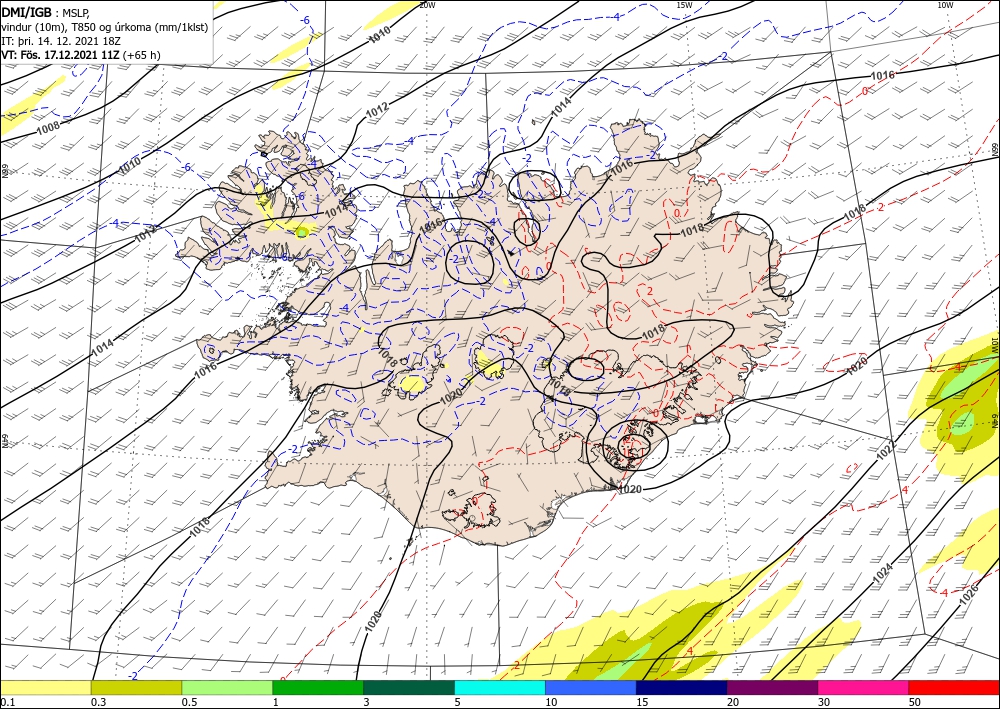This screenshot has width=1000, height=709.
Task: Click the "0.3" legend scale value
Action: pyautogui.click(x=98, y=702)
